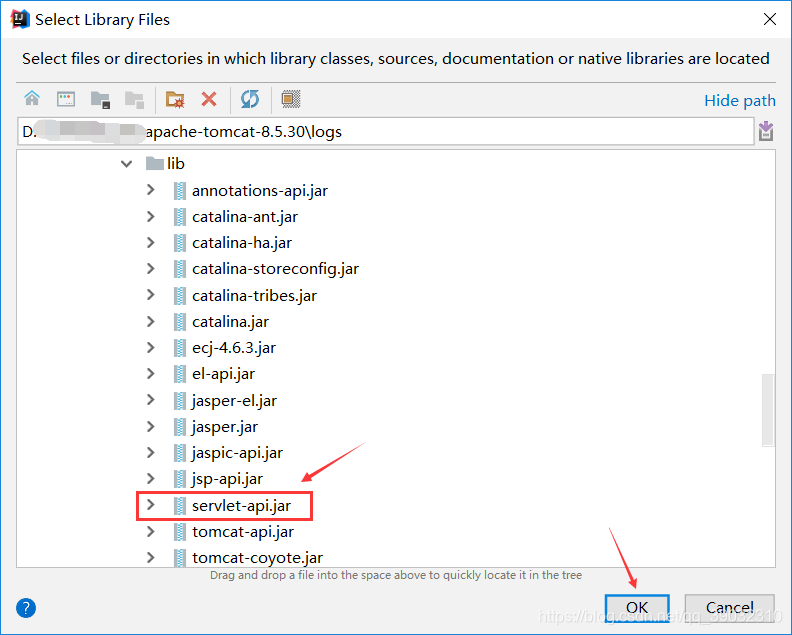Expand catalina-storeconfig.jar node
The width and height of the screenshot is (792, 635).
click(151, 269)
